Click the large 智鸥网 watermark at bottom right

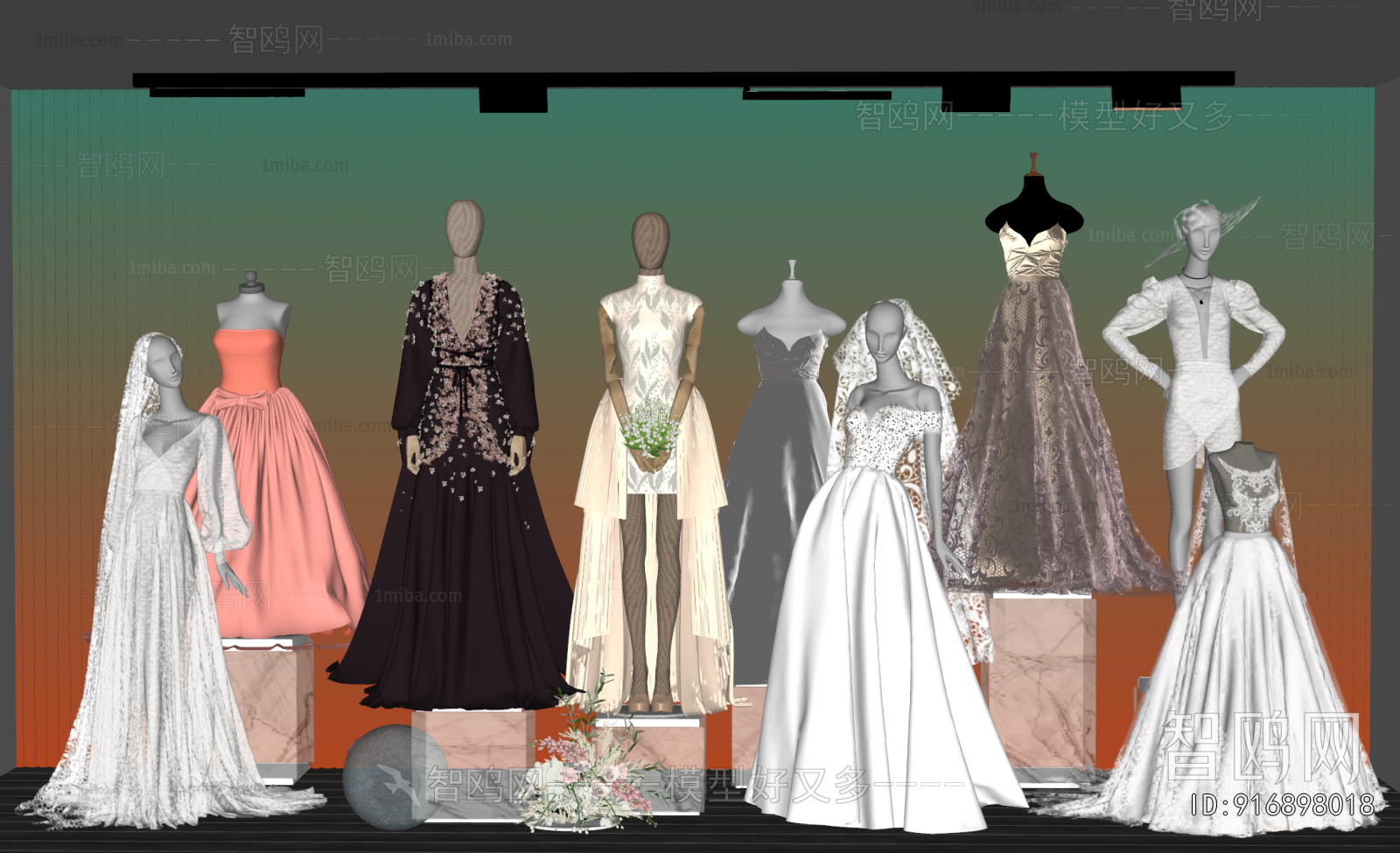coord(1260,748)
